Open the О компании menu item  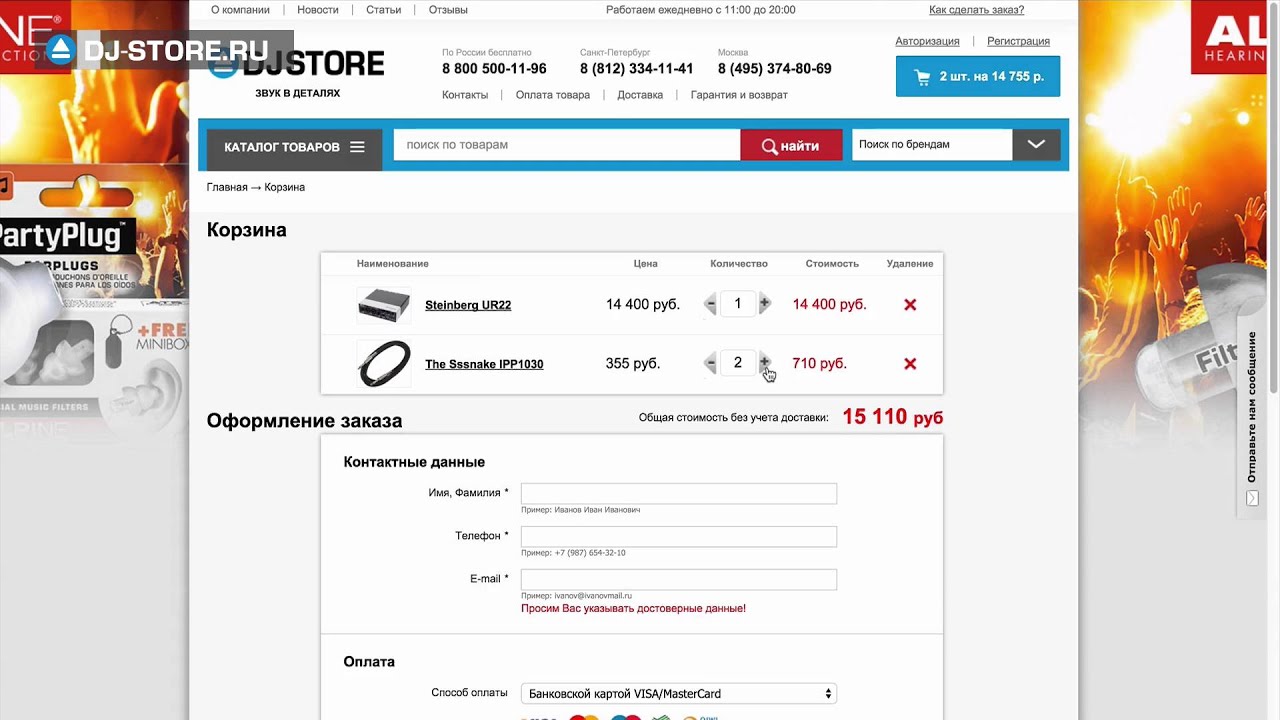240,9
